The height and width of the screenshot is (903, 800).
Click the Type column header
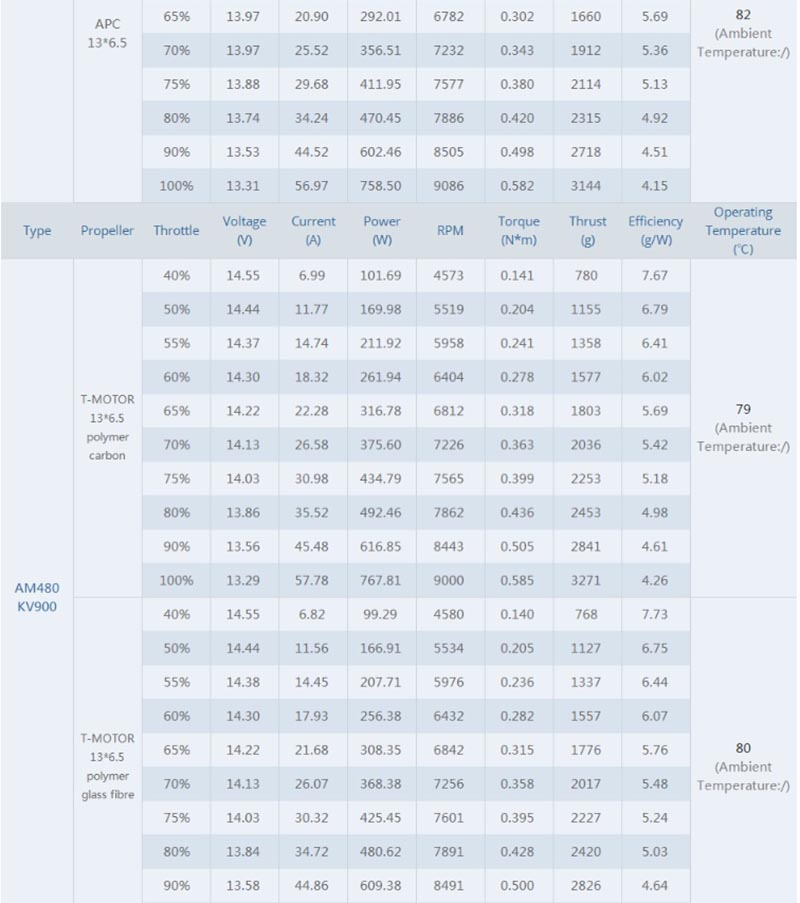[x=37, y=231]
